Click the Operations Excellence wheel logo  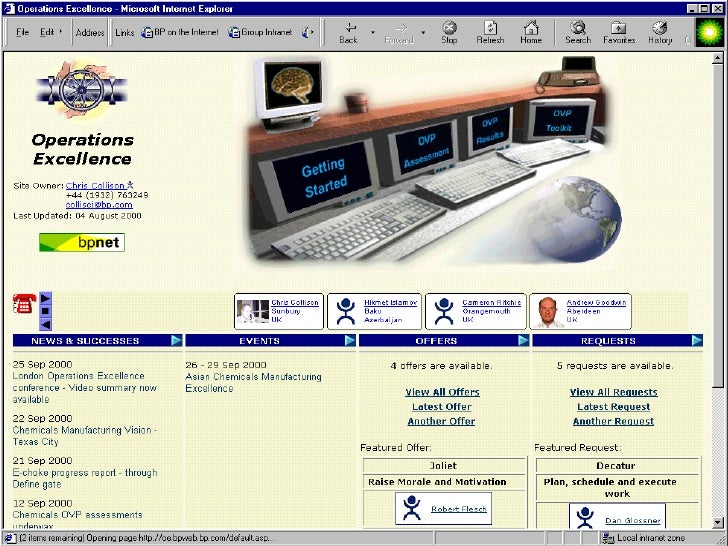82,90
